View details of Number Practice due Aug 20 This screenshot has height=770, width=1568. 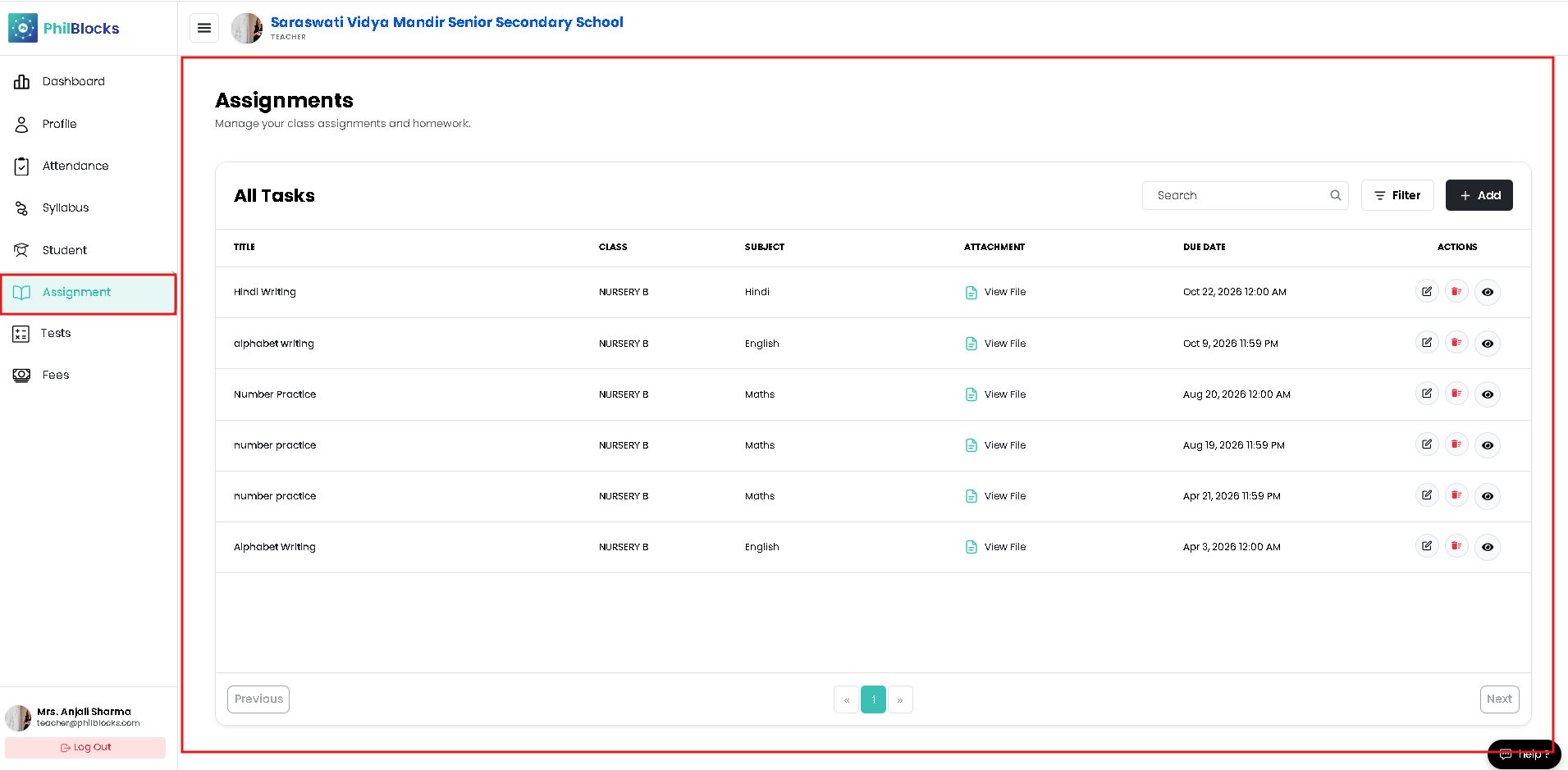(1488, 394)
